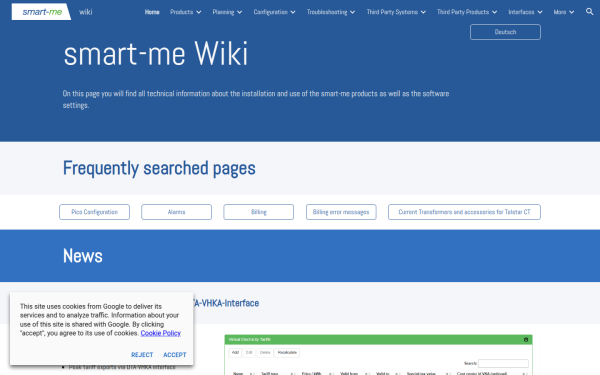The image size is (600, 375).
Task: Open the DTA-VHKA-Interface news heading link
Action: (x=226, y=303)
